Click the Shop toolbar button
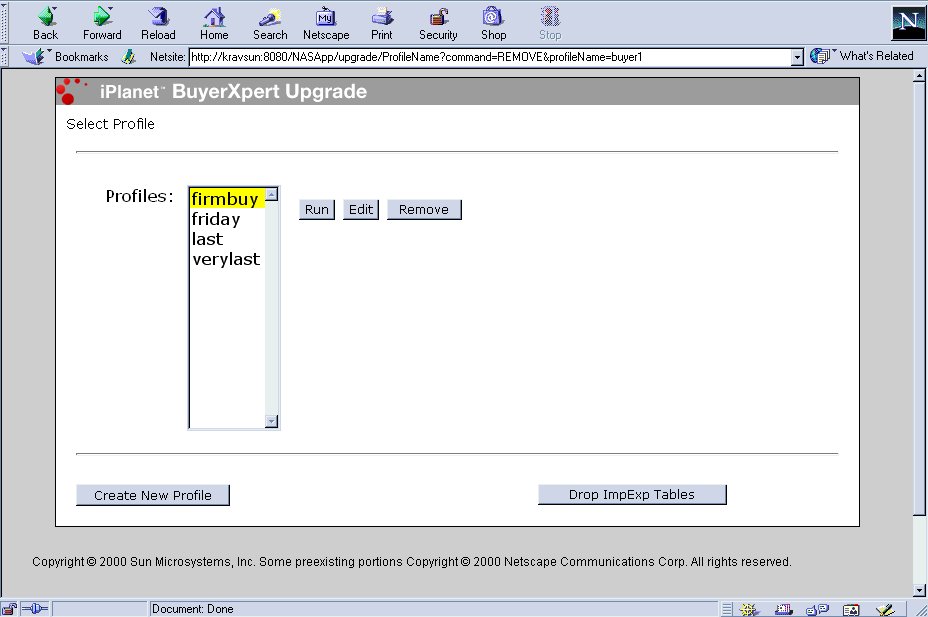The width and height of the screenshot is (928, 617). 494,24
